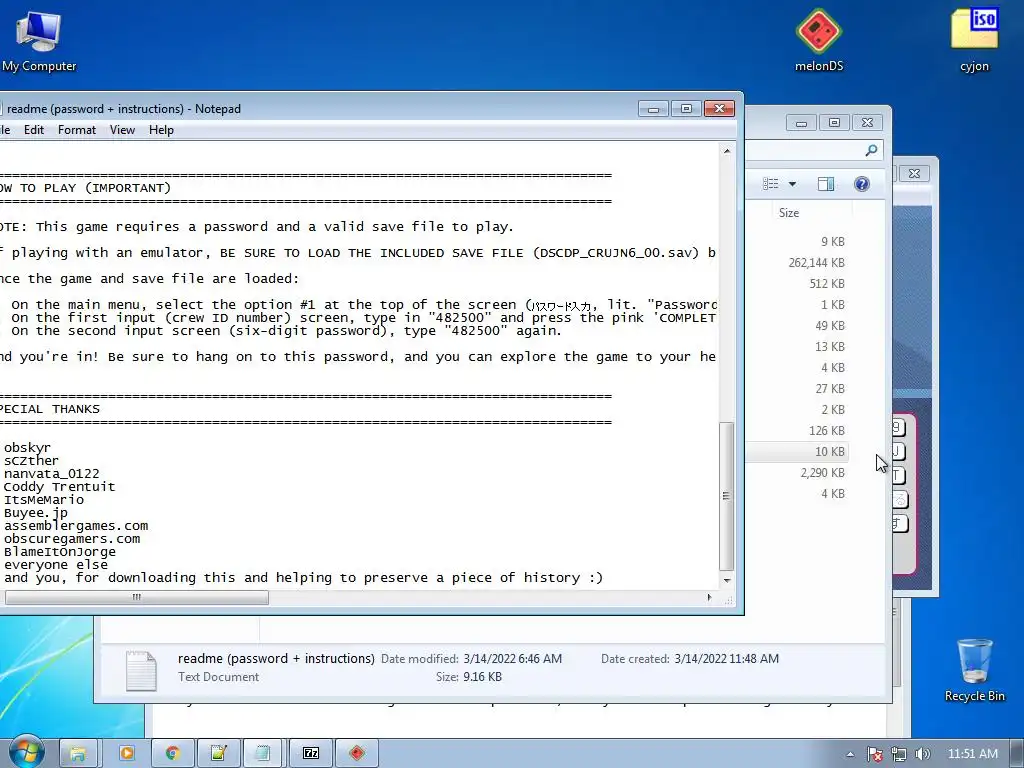Open Notepad View menu
1024x768 pixels.
coord(122,130)
